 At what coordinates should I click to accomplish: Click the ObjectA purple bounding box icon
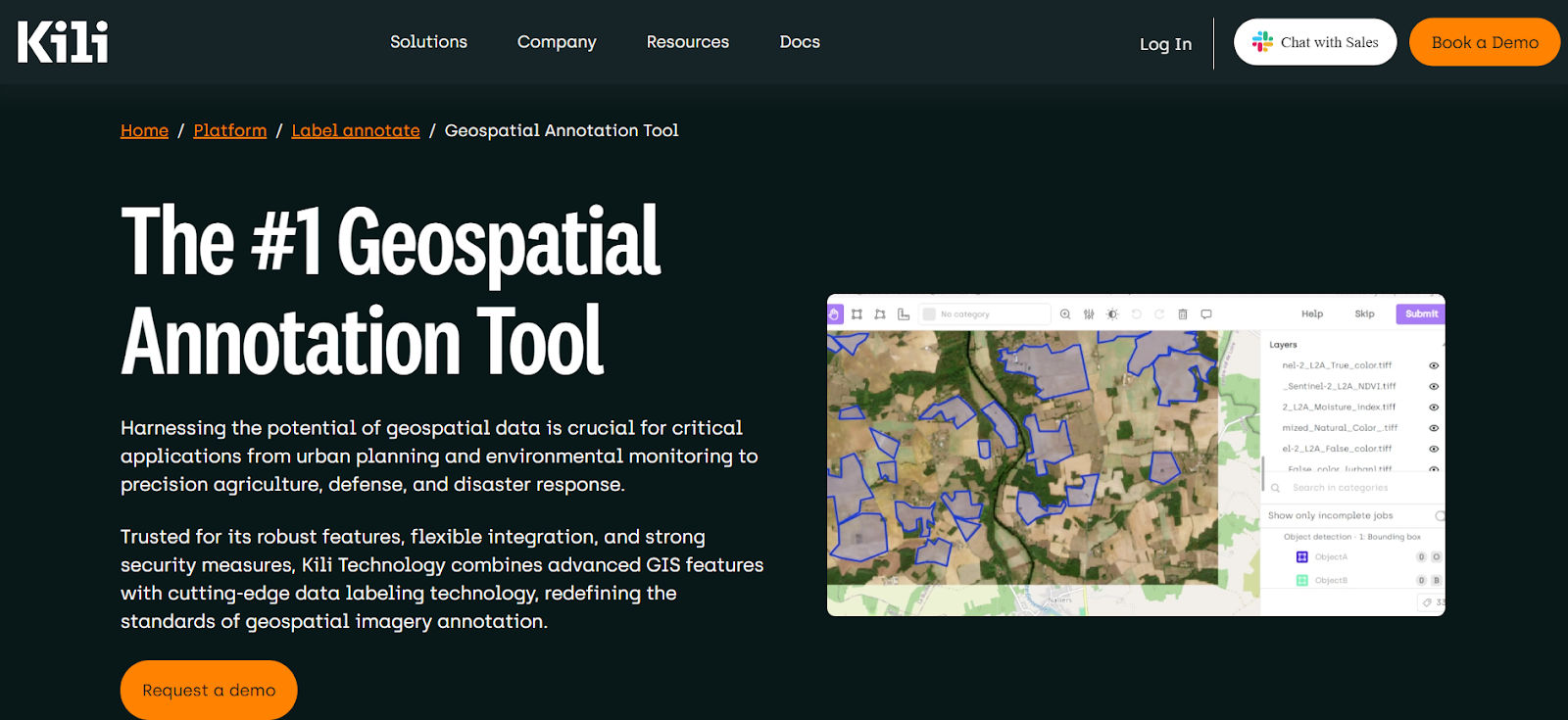pyautogui.click(x=1302, y=557)
